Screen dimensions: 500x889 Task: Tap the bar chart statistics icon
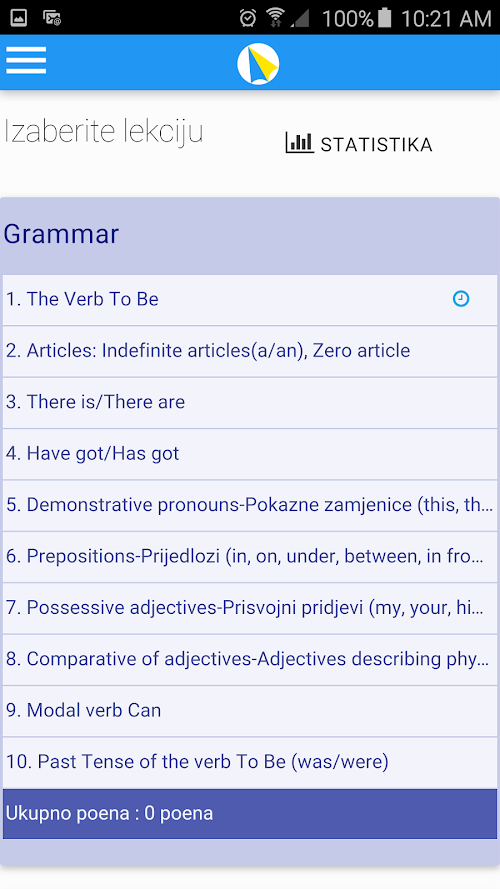tap(299, 143)
